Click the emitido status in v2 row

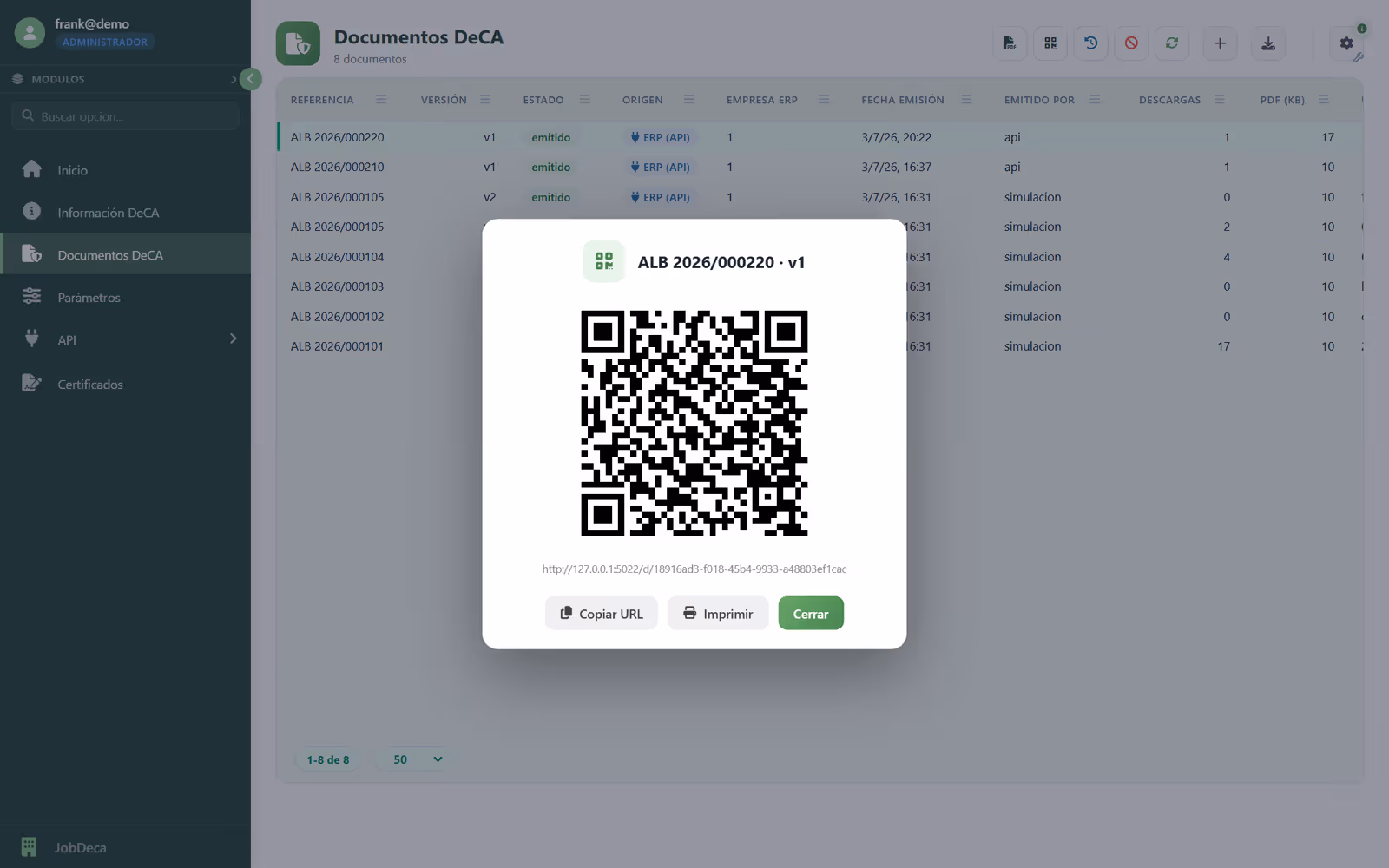click(551, 197)
